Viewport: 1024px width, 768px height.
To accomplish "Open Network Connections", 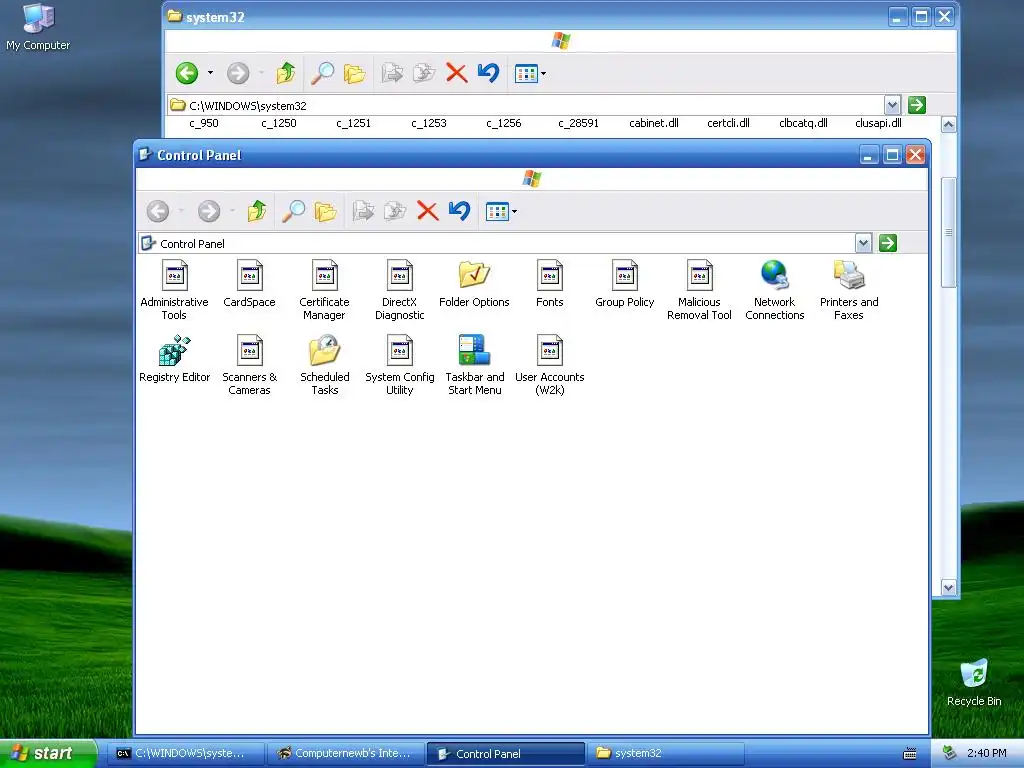I will point(775,290).
